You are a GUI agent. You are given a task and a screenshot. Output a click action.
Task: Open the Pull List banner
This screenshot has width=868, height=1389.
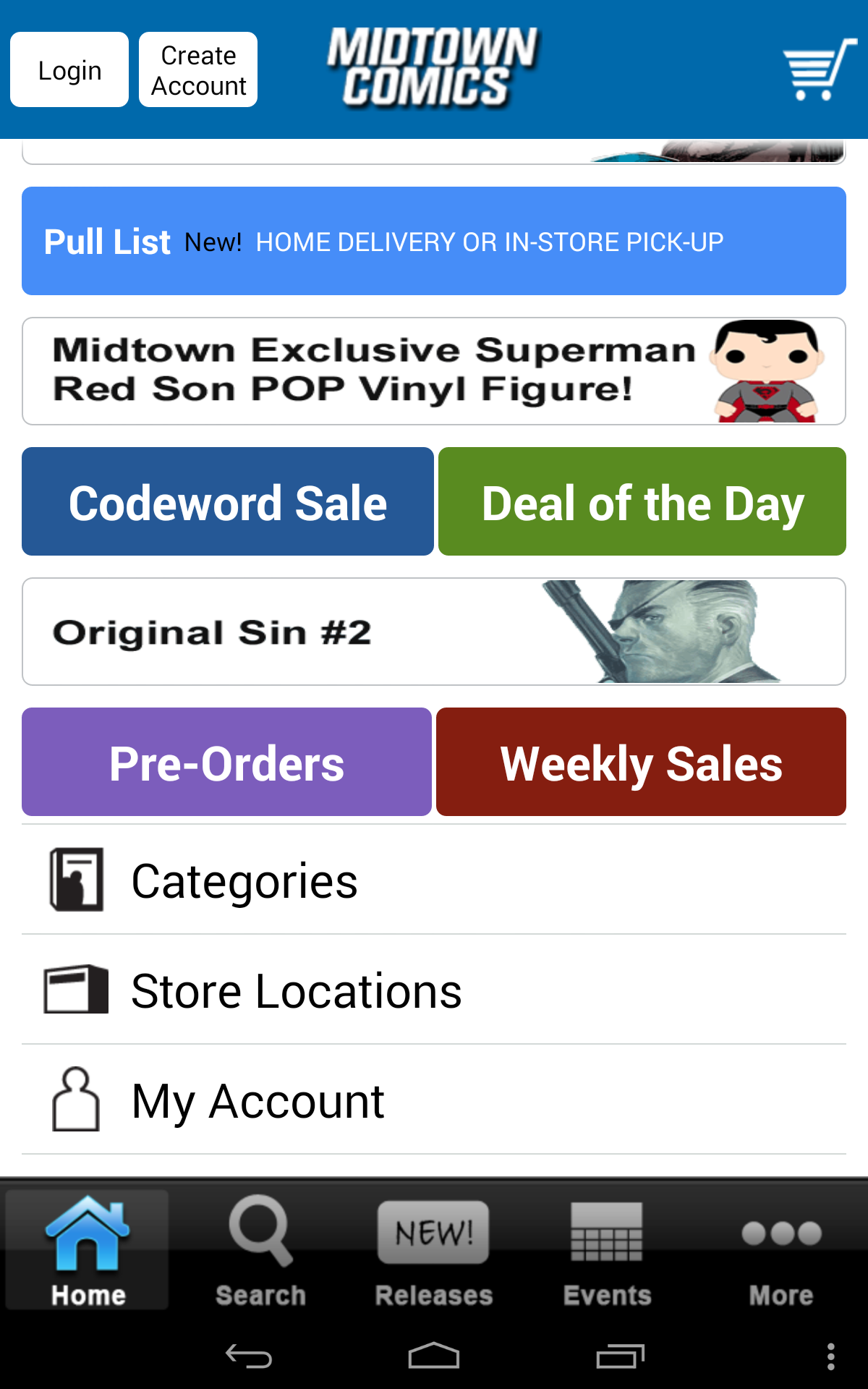434,241
